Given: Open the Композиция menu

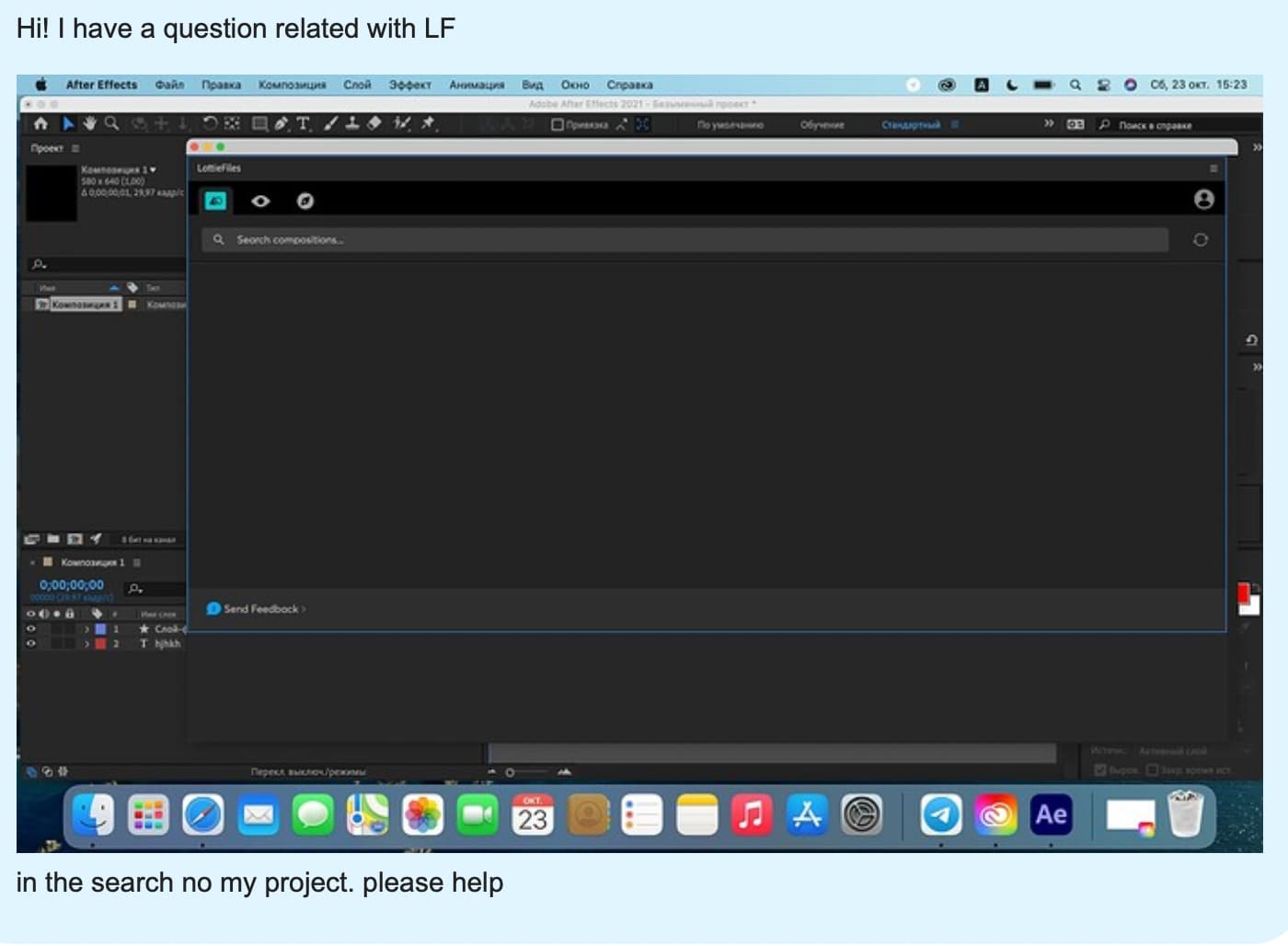Looking at the screenshot, I should pyautogui.click(x=292, y=85).
